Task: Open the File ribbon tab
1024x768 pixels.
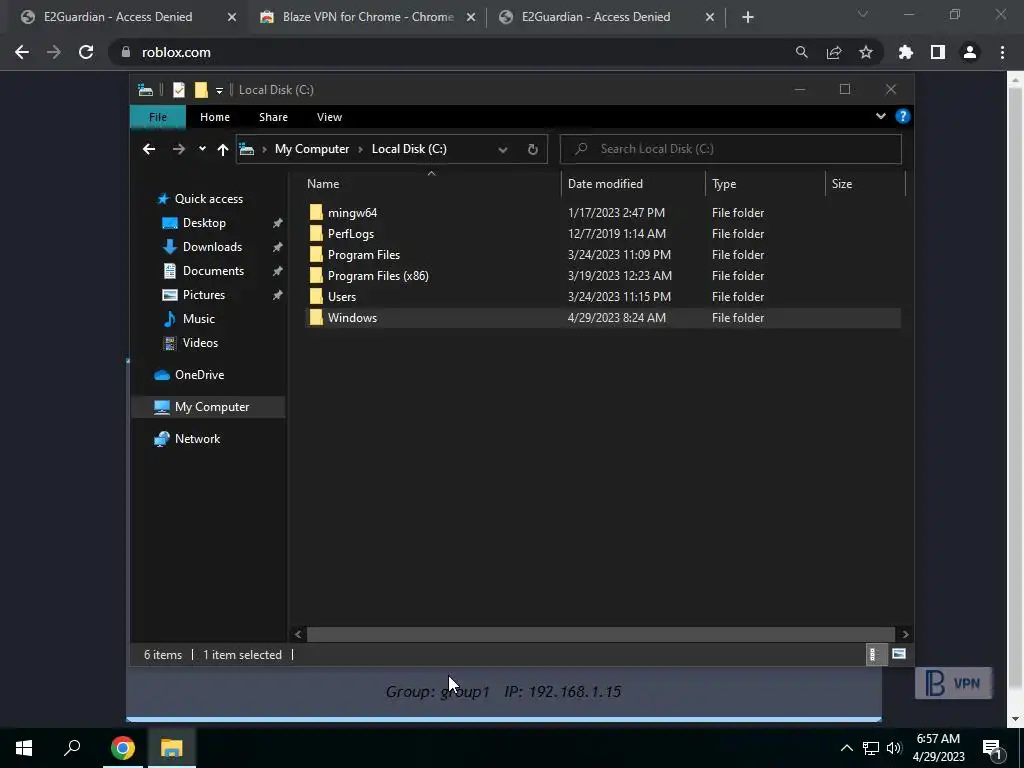Action: pos(157,117)
